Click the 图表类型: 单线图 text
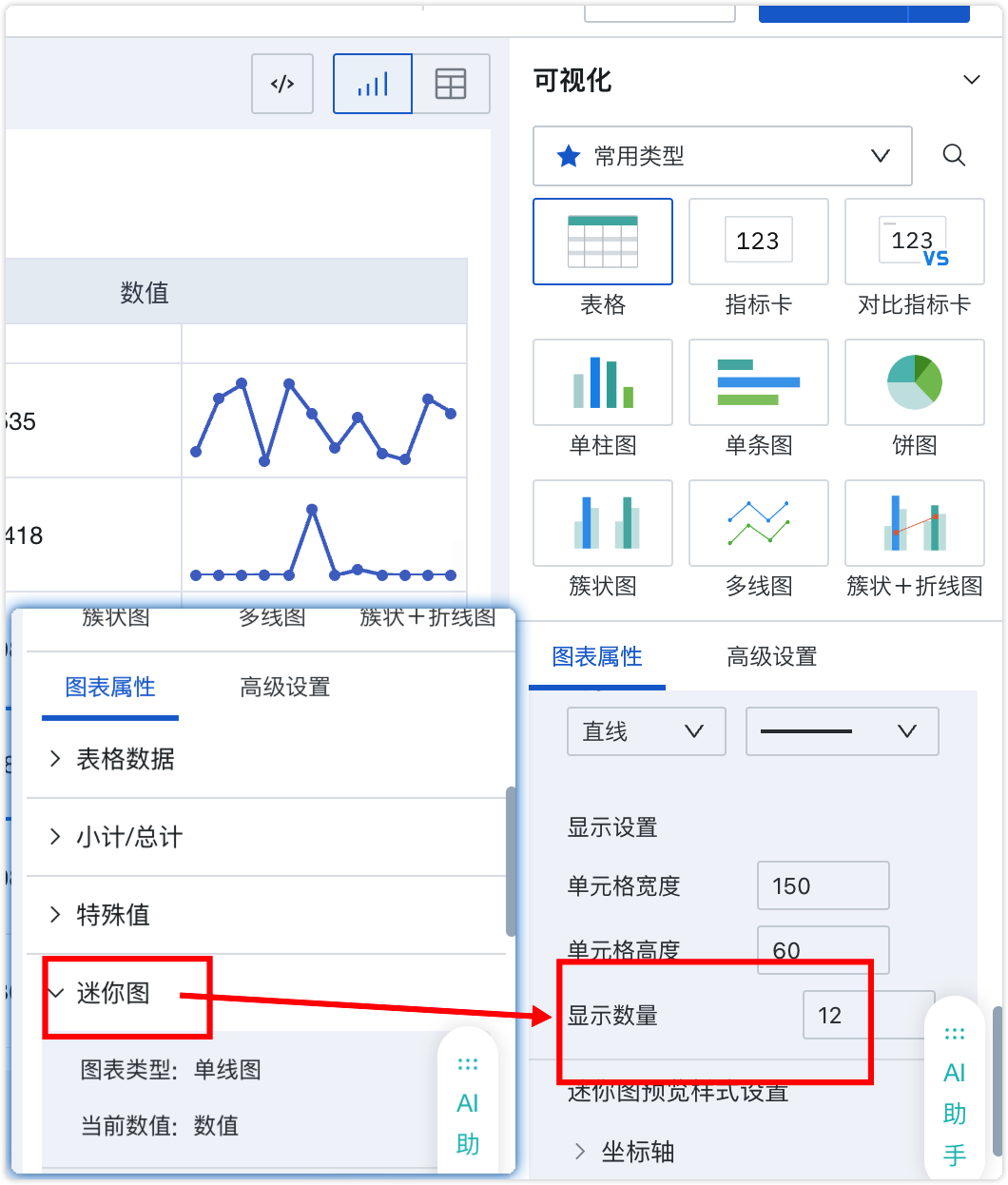The image size is (1008, 1185). click(x=171, y=1070)
